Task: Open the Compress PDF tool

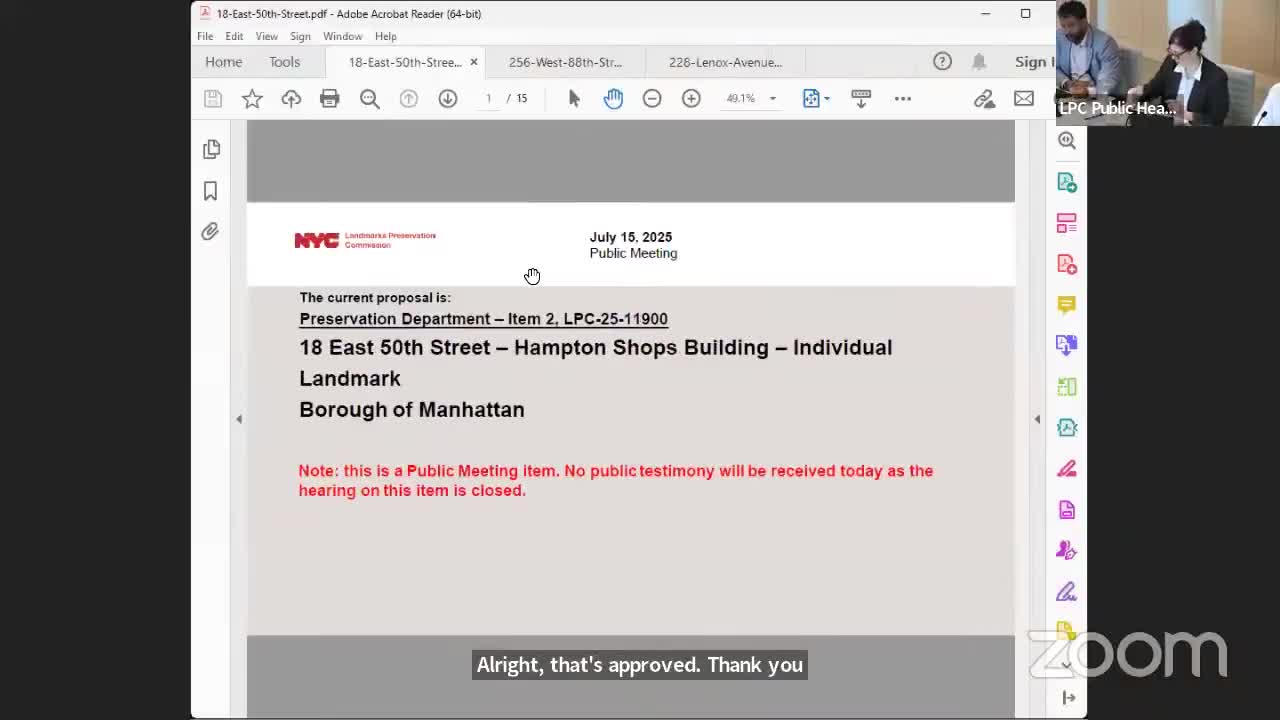Action: (1067, 427)
